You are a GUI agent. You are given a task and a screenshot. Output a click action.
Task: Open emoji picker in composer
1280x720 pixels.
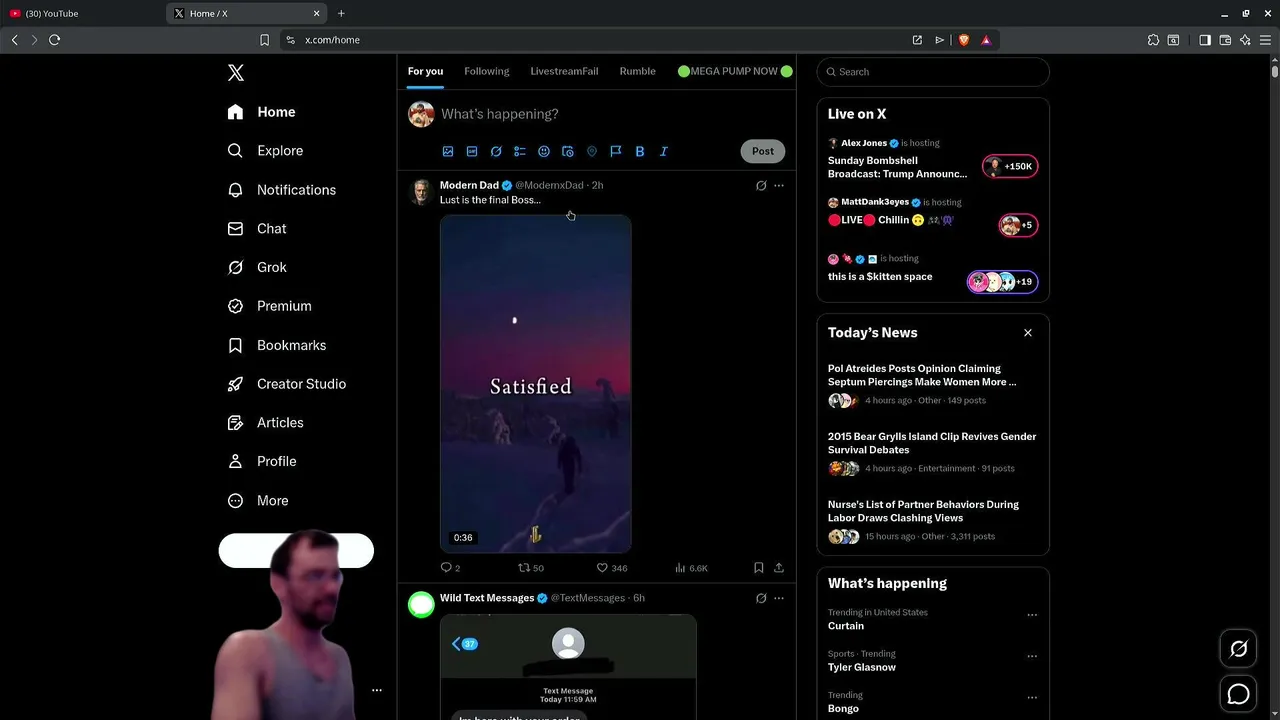point(544,152)
